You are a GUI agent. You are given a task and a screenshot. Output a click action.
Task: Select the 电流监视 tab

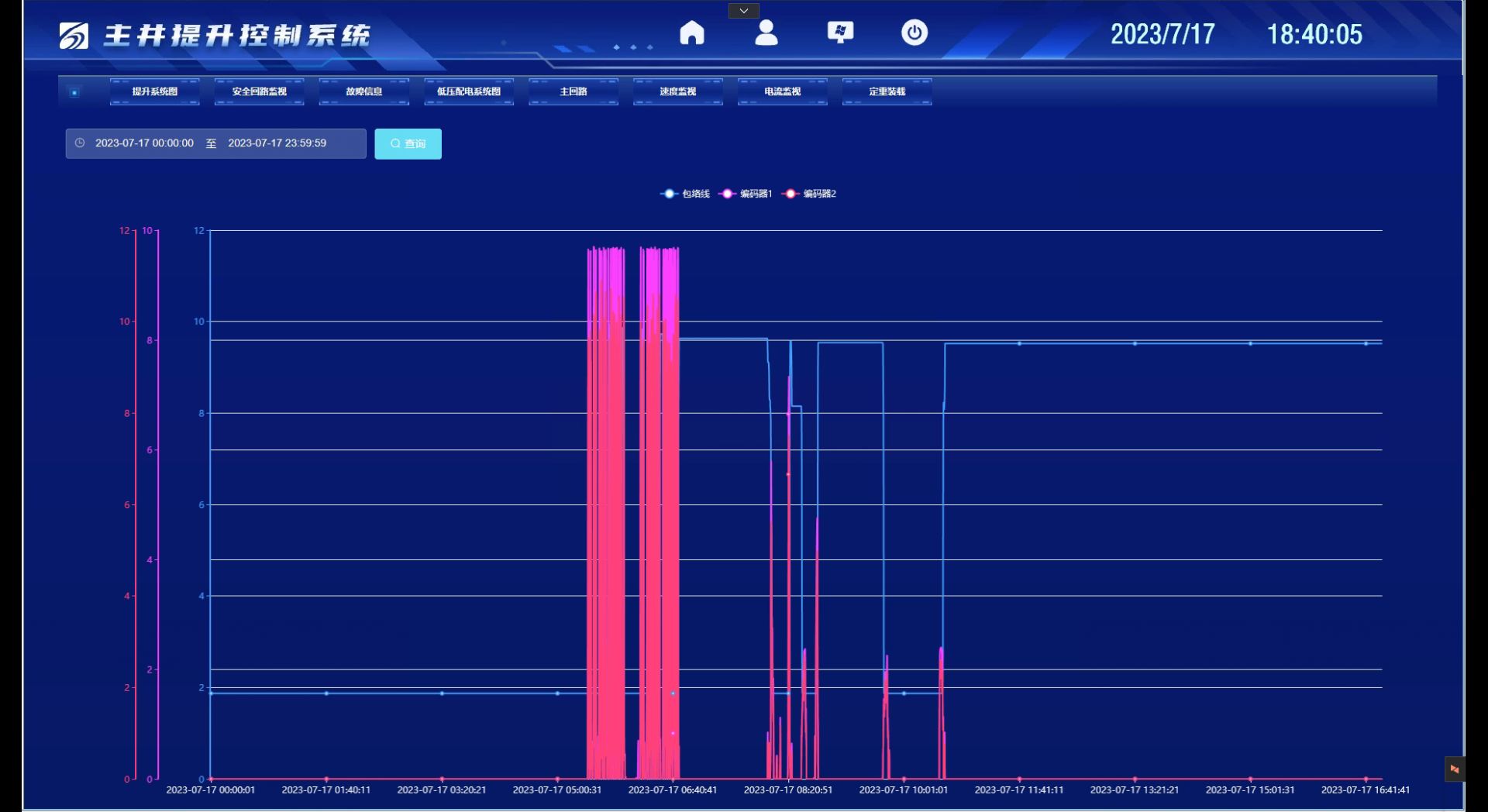click(x=782, y=91)
